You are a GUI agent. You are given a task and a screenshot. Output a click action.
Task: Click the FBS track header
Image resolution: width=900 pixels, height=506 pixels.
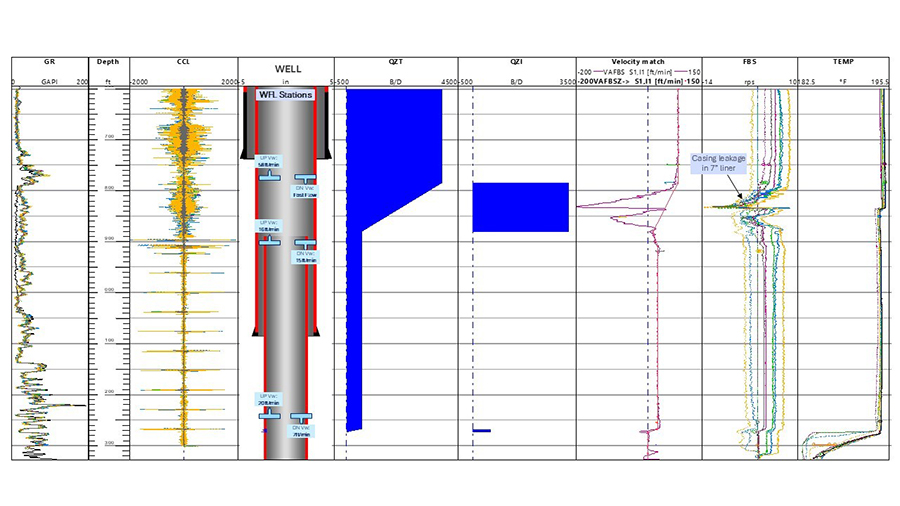(x=749, y=62)
